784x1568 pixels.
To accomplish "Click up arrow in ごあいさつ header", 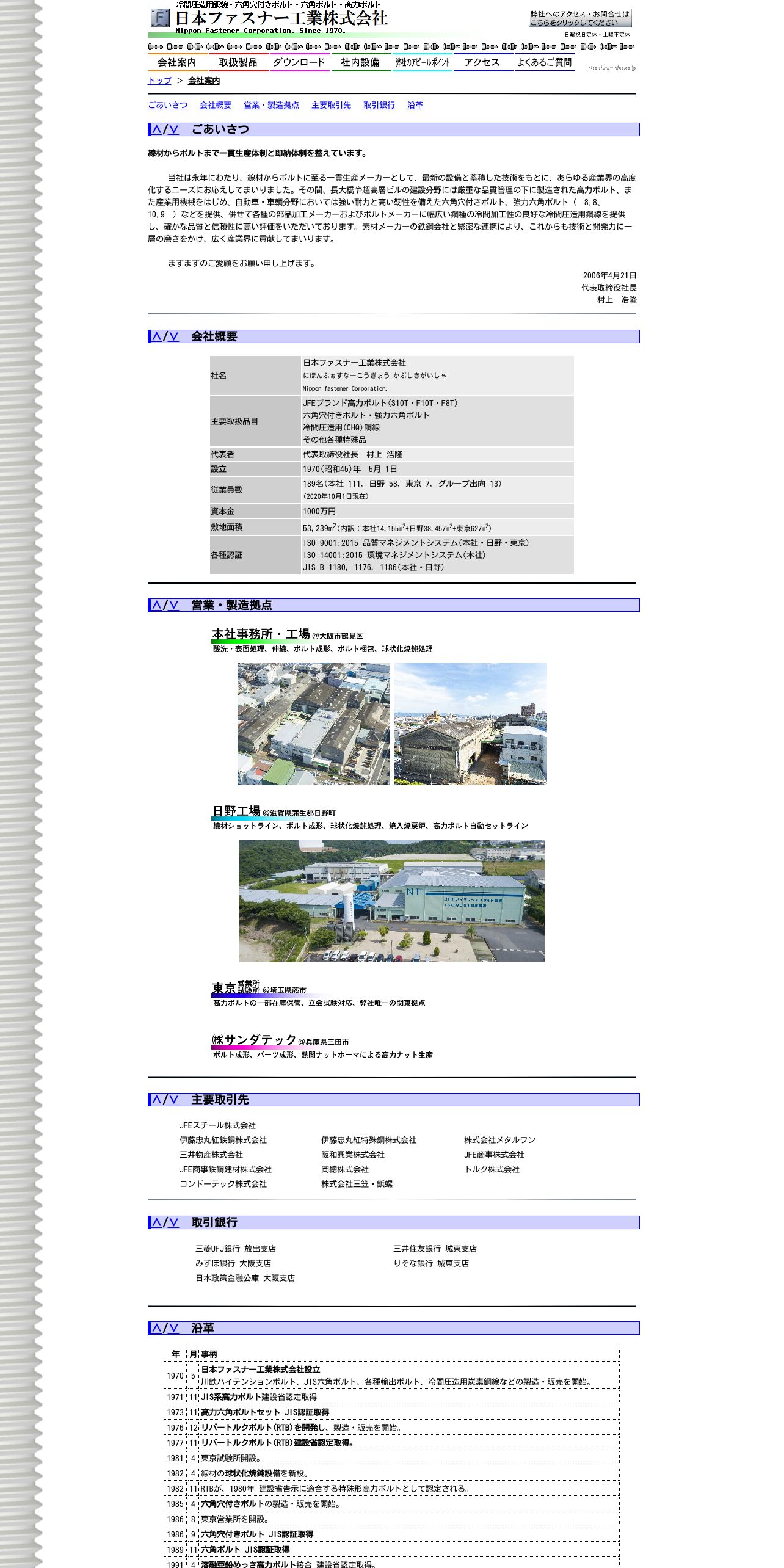I will pos(157,129).
